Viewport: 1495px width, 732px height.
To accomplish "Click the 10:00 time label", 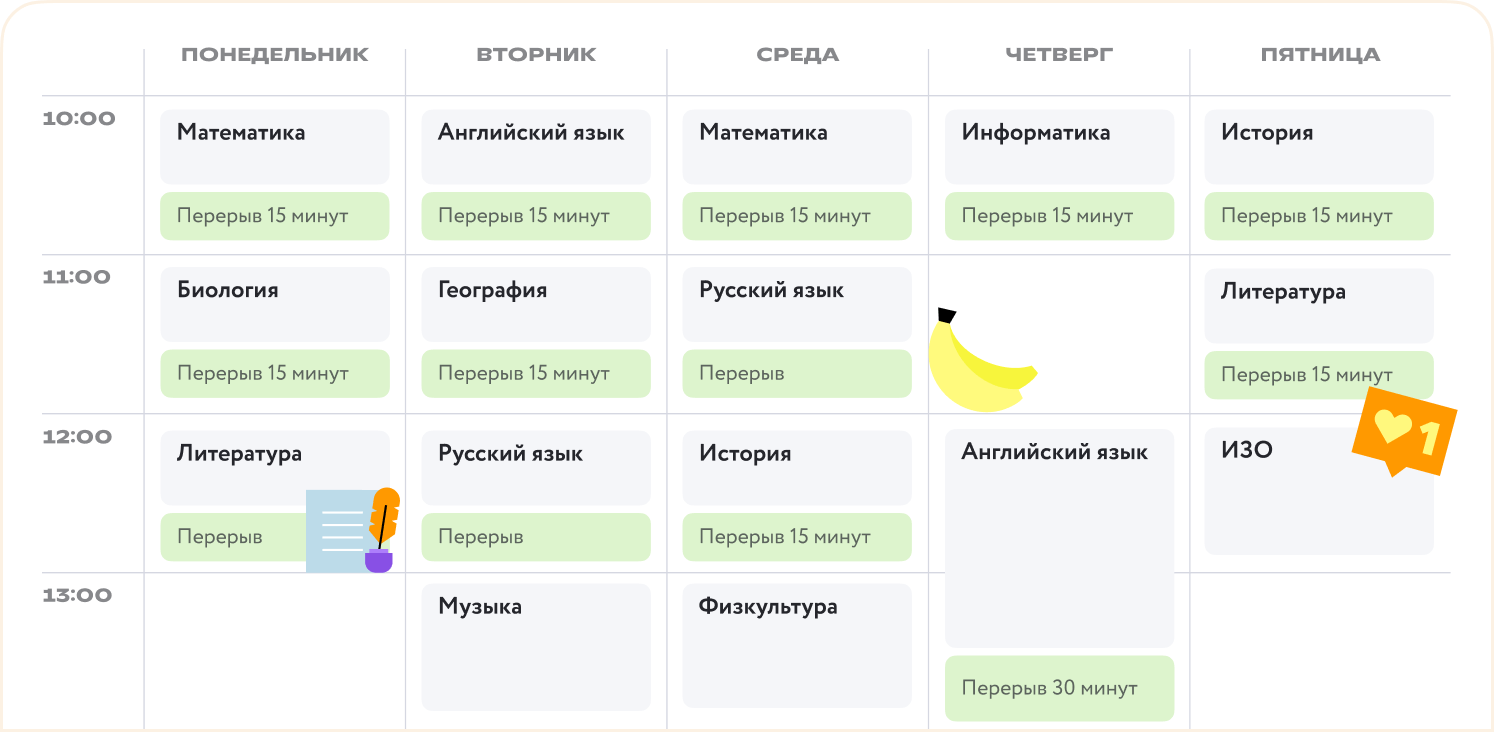I will 79,119.
